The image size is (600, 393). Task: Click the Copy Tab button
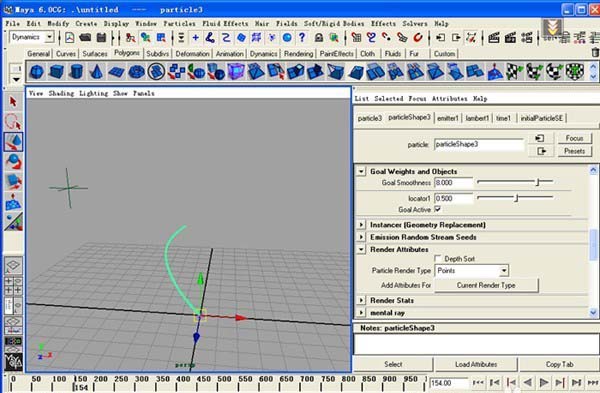tap(559, 364)
